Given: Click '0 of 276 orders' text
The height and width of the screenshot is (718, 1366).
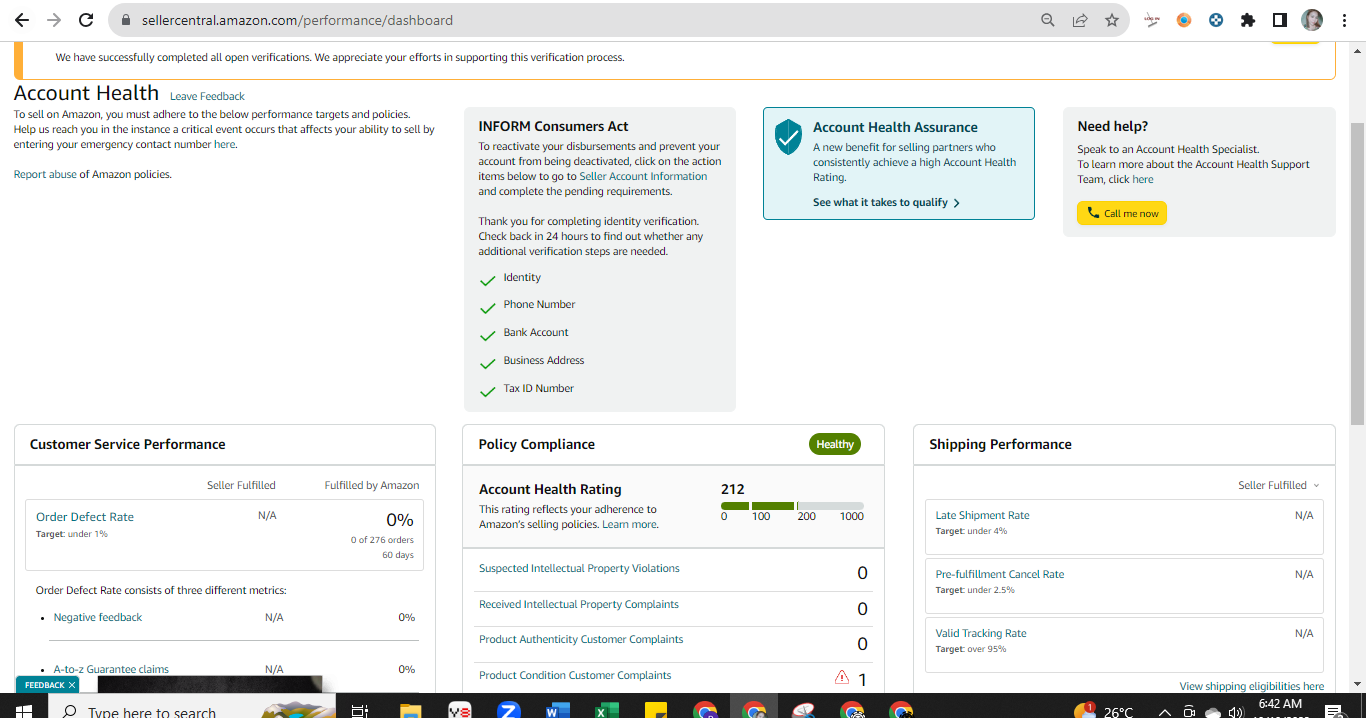Looking at the screenshot, I should [382, 540].
